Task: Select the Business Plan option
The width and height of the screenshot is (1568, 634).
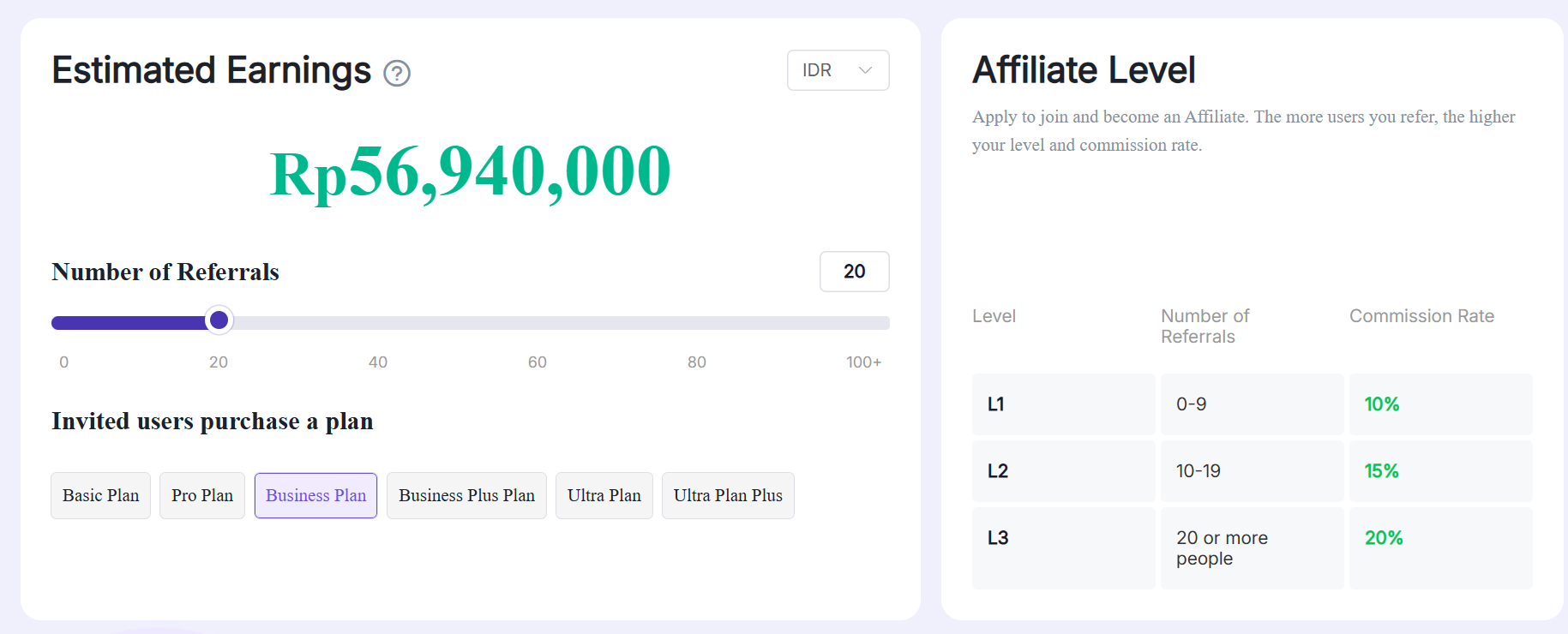Action: click(315, 495)
